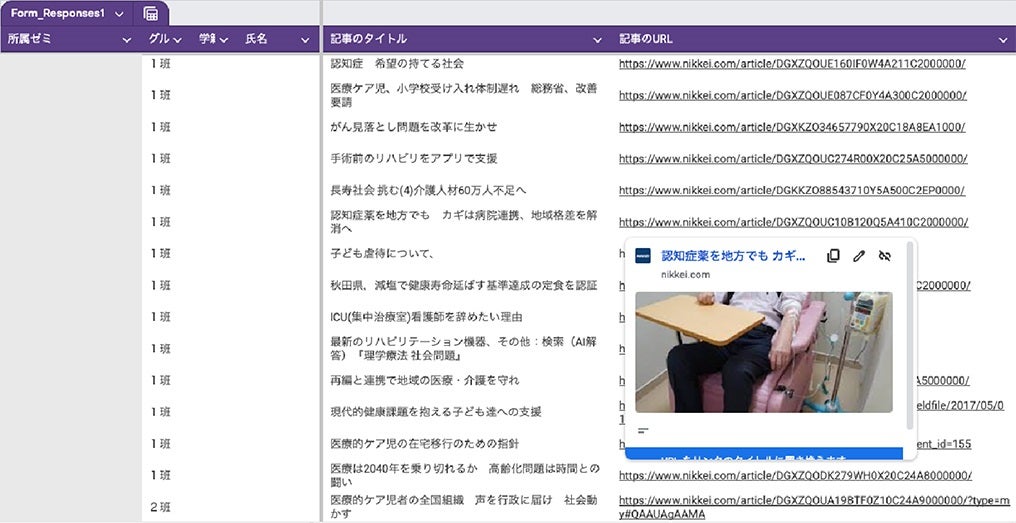Select the Form_Responses1 table tab
The height and width of the screenshot is (523, 1016).
click(x=57, y=14)
